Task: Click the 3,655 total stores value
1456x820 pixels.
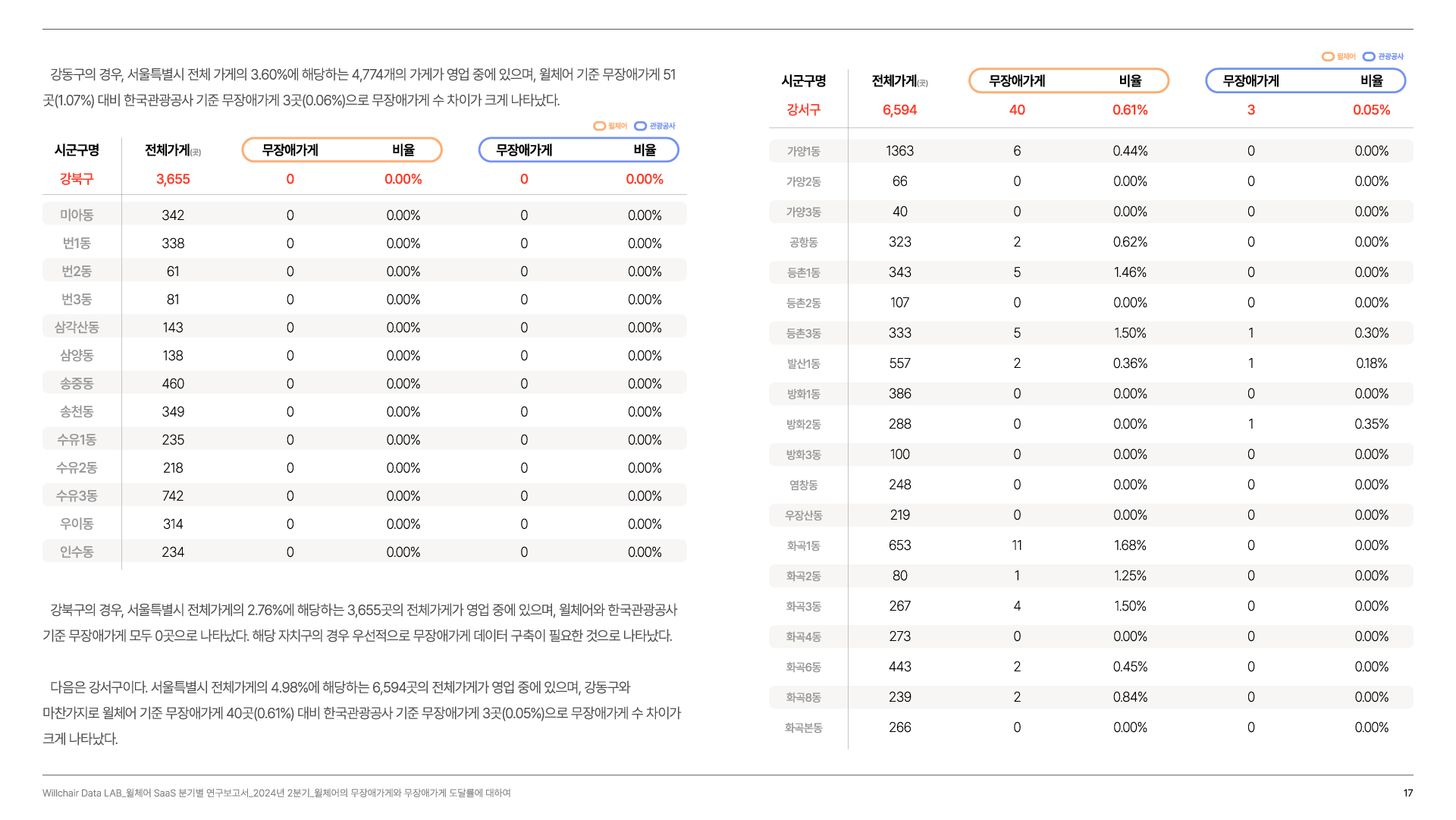Action: (x=173, y=179)
